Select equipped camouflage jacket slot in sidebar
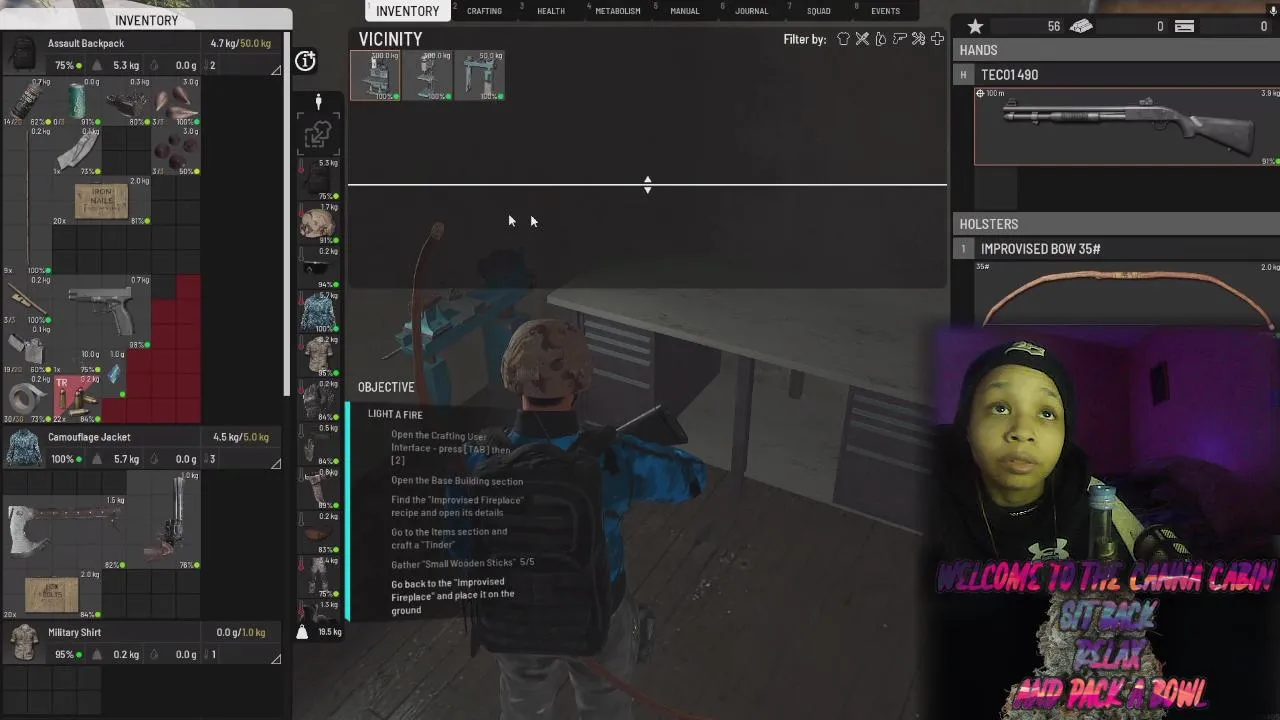The height and width of the screenshot is (720, 1280). (x=318, y=313)
